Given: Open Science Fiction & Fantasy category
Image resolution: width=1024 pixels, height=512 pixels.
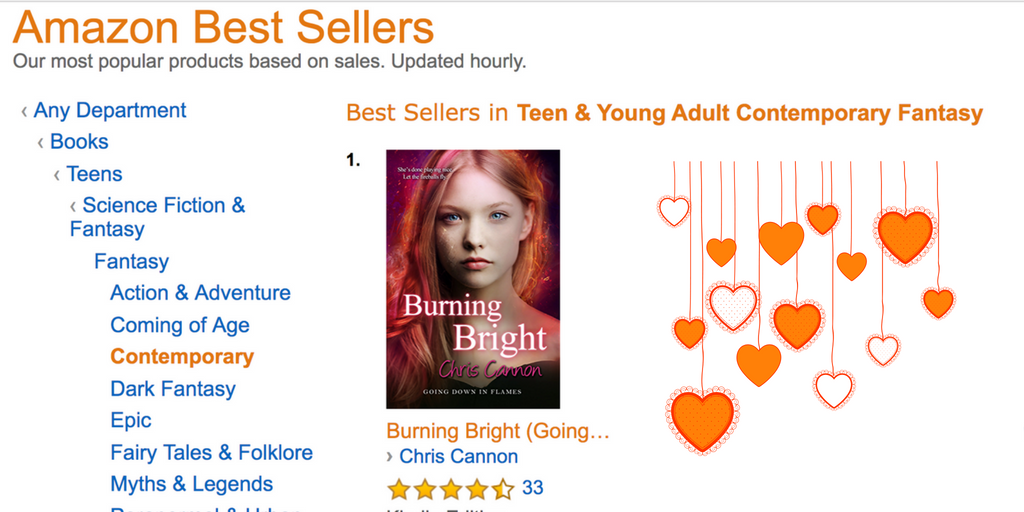Looking at the screenshot, I should (x=157, y=217).
